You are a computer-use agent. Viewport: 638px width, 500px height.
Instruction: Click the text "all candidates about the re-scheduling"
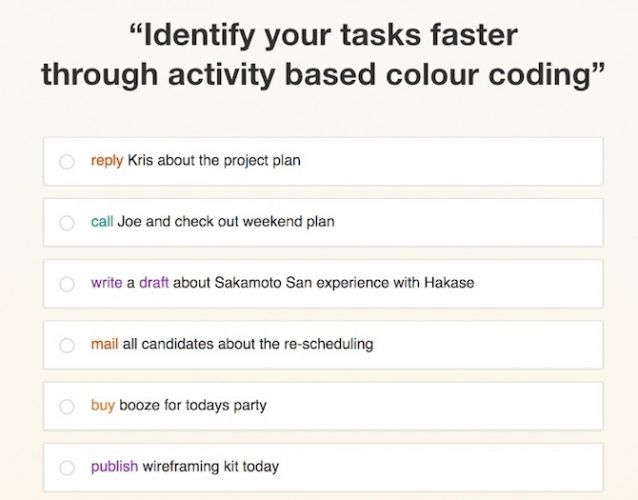click(248, 344)
